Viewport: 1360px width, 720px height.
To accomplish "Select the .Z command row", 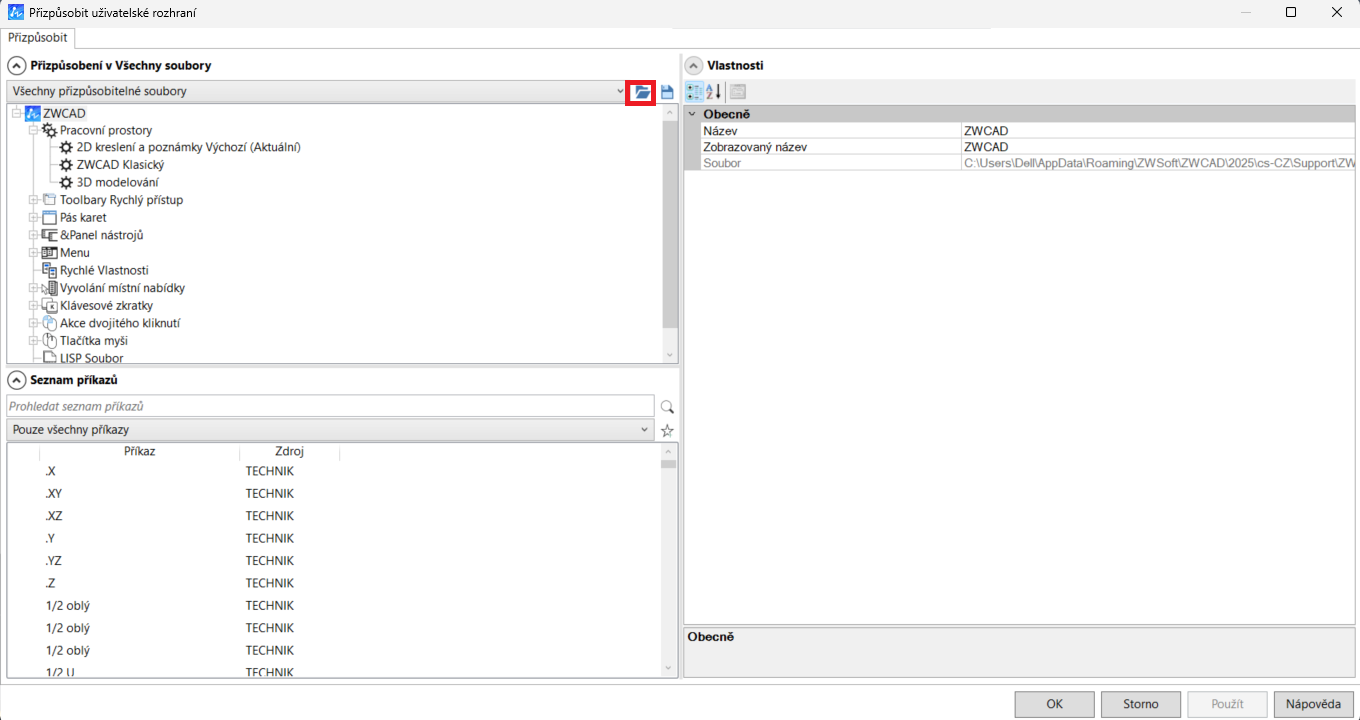I will point(334,583).
